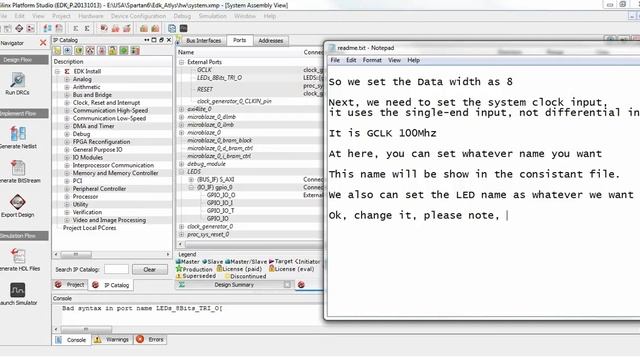Expand the General Purpose IO category

(x=67, y=150)
